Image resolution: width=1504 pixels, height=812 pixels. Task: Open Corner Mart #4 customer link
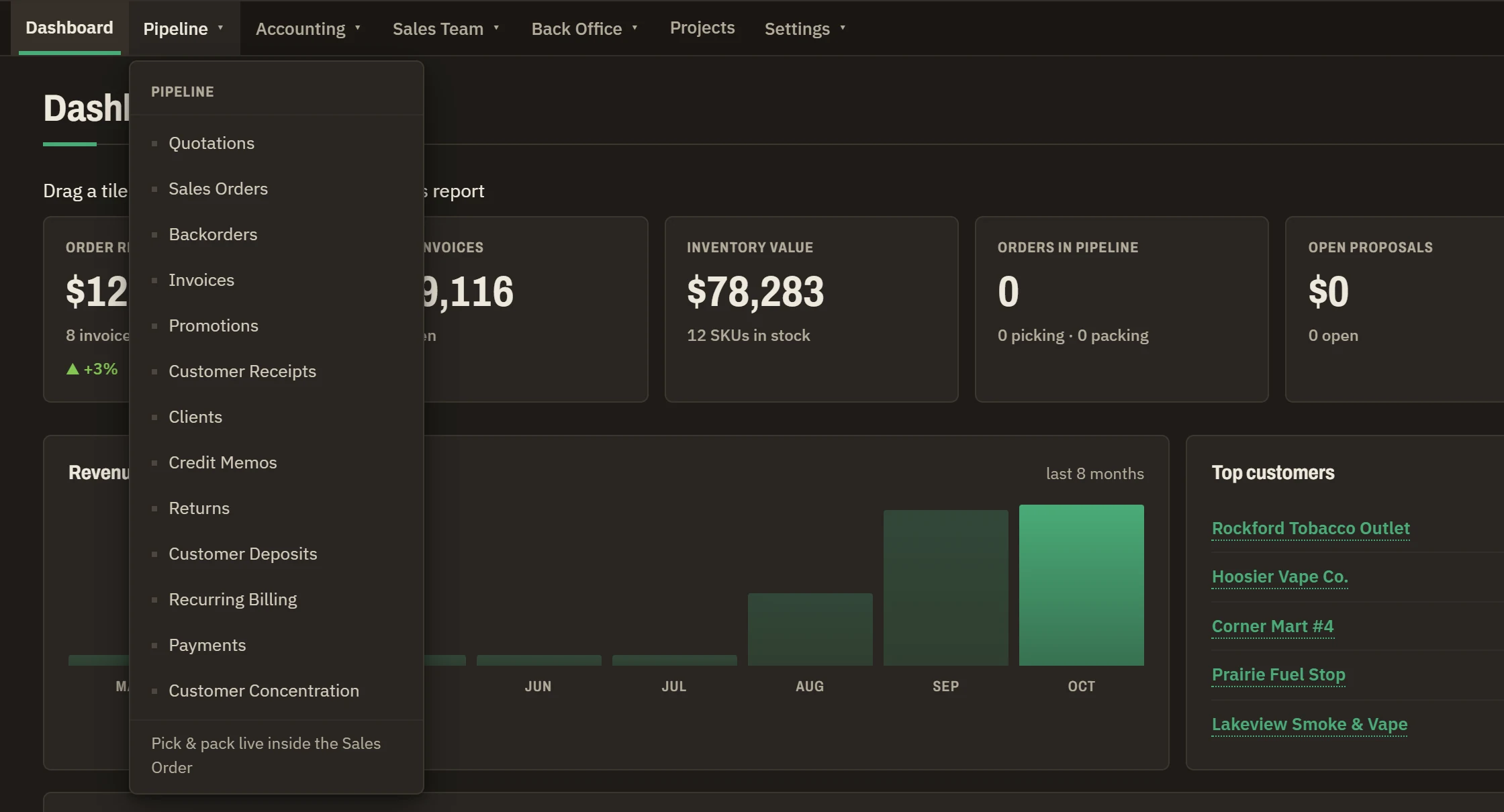tap(1272, 626)
